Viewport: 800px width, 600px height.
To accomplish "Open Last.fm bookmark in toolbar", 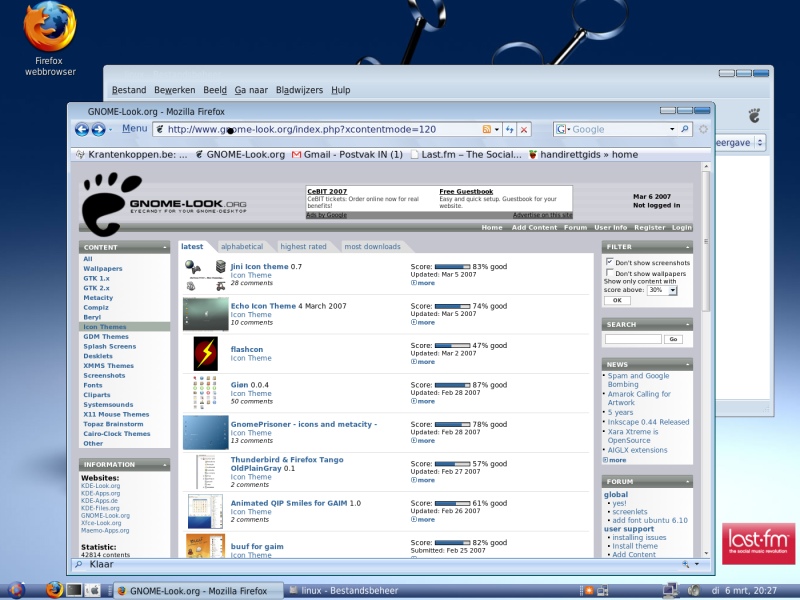I will 466,155.
